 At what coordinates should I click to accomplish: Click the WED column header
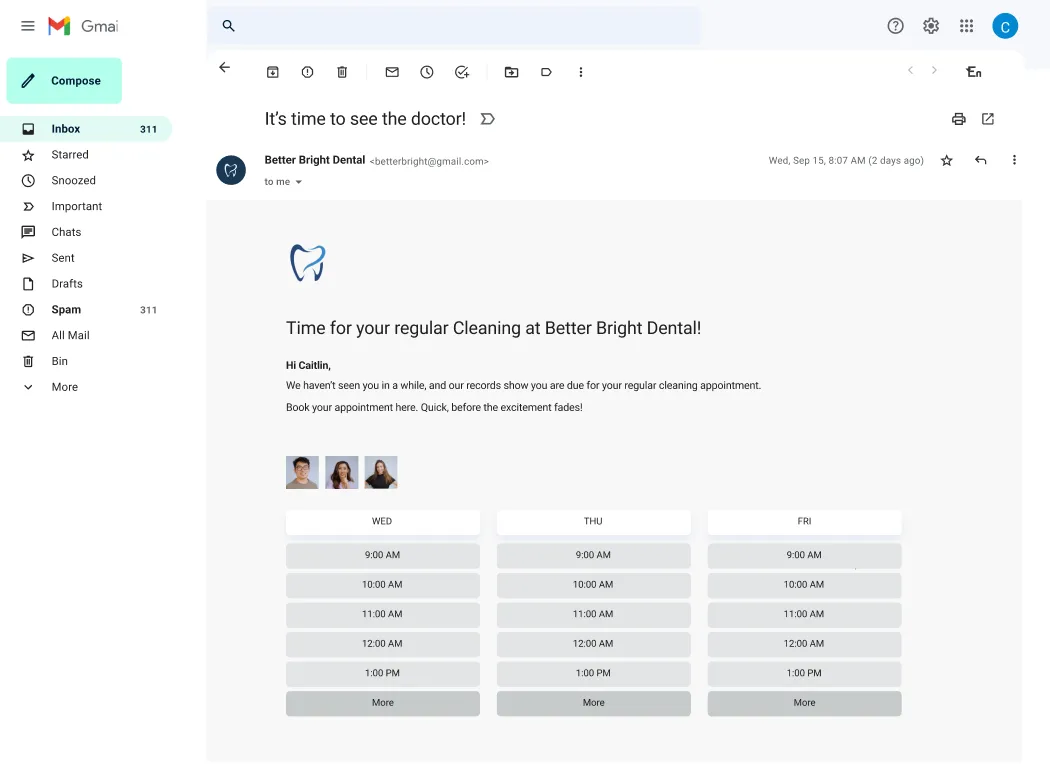pos(383,522)
